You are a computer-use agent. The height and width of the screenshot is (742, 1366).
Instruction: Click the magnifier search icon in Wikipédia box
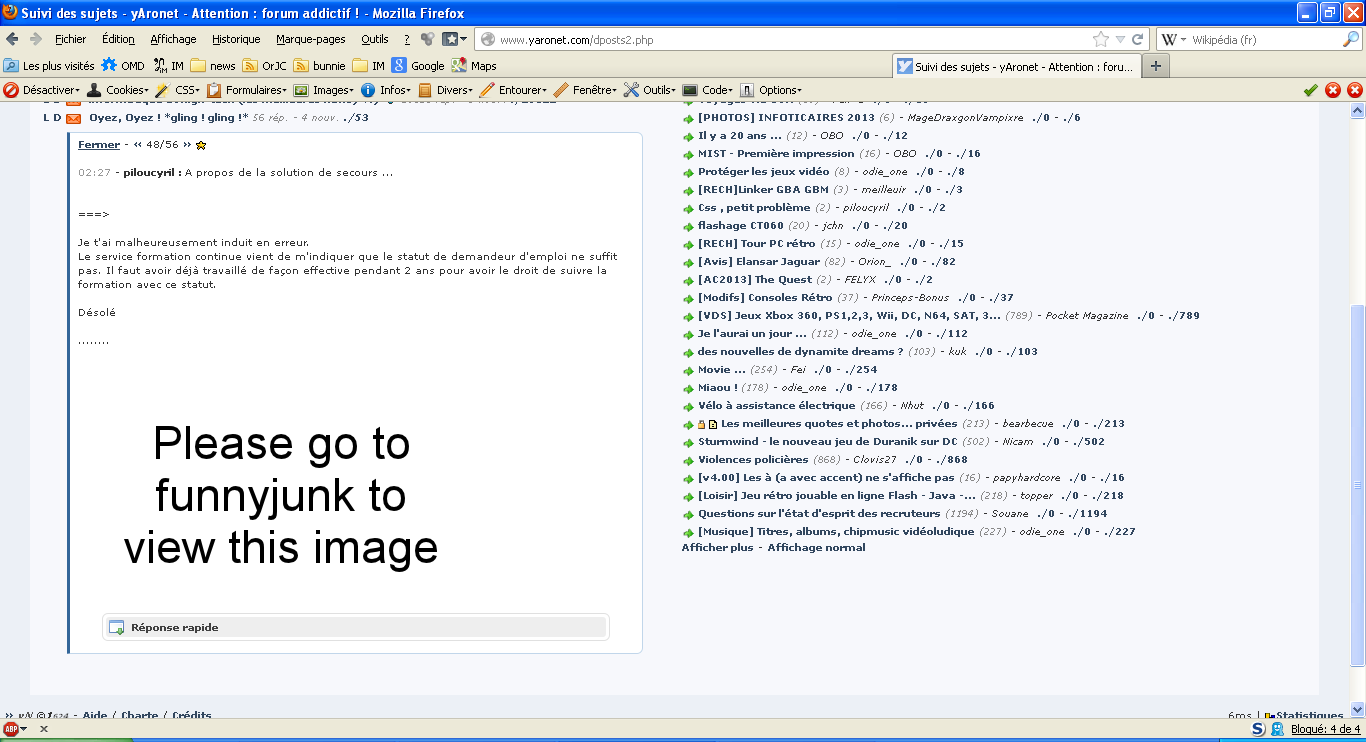[1350, 40]
